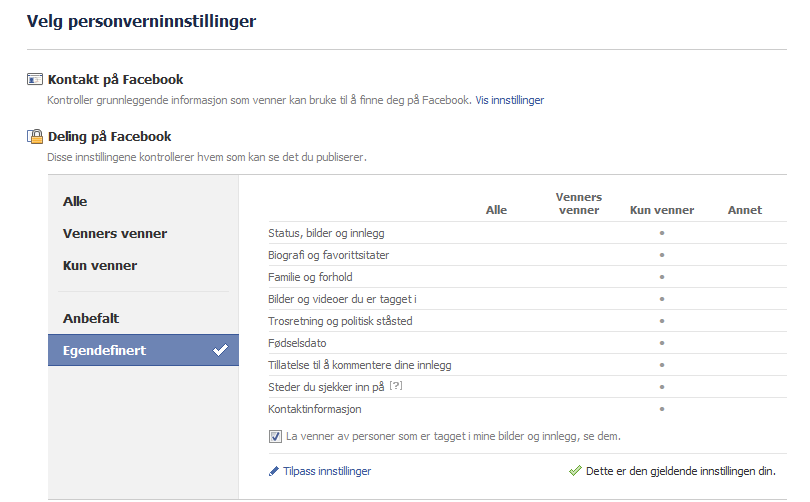Open the Vis innstillinger link
Screen dimensions: 810x502
click(x=509, y=100)
